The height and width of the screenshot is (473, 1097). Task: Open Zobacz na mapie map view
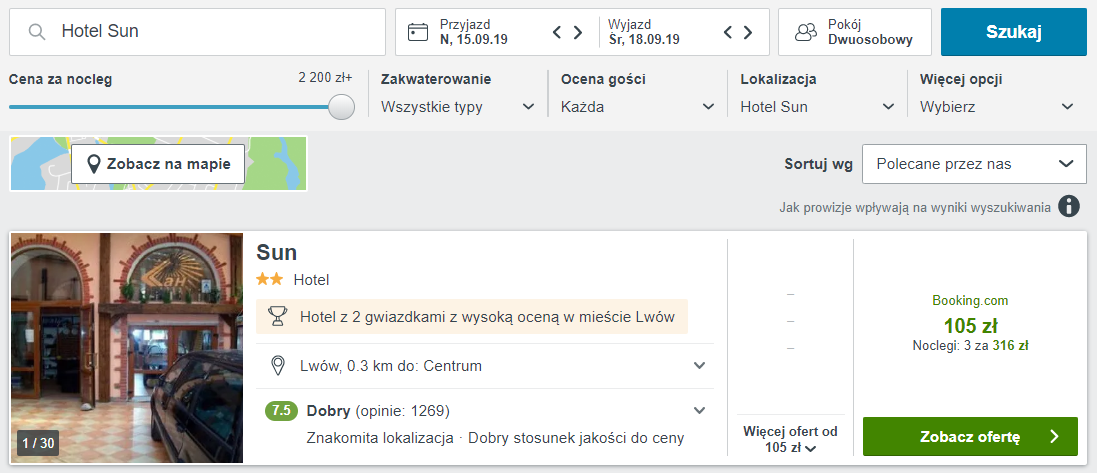pos(158,164)
